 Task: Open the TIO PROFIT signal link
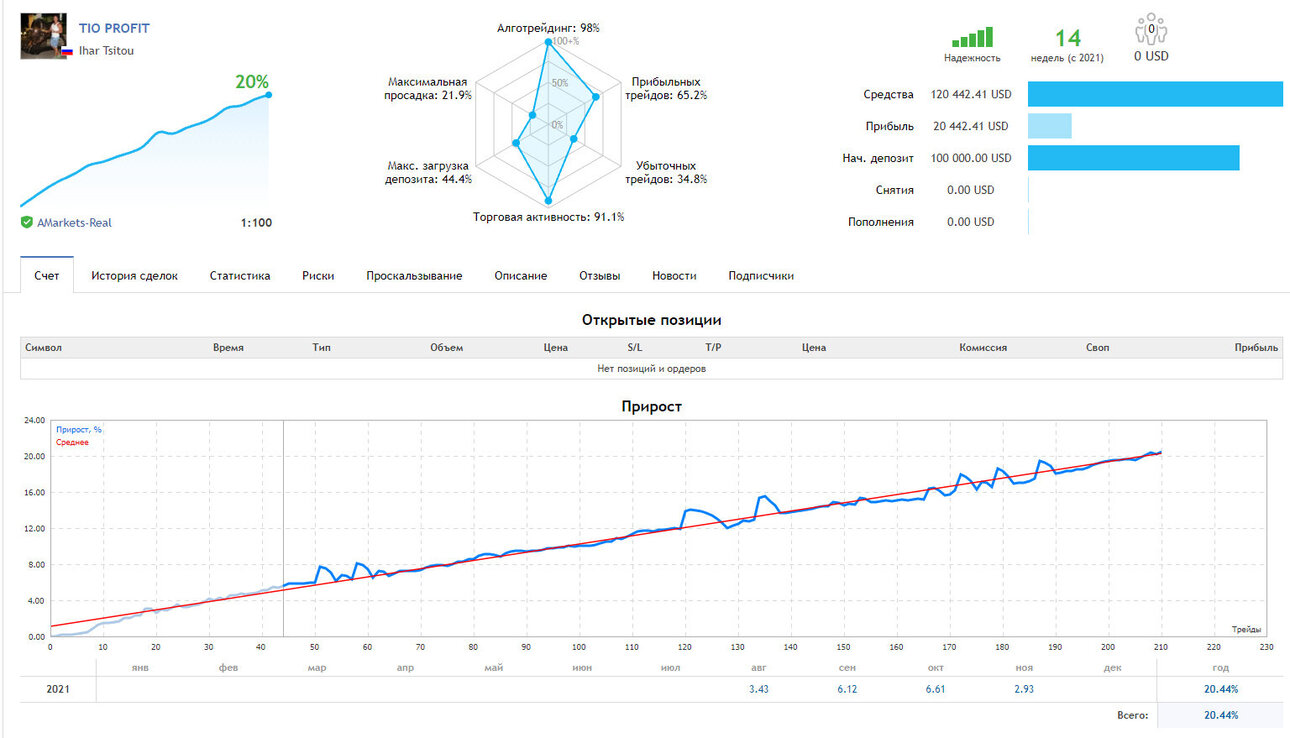coord(114,28)
